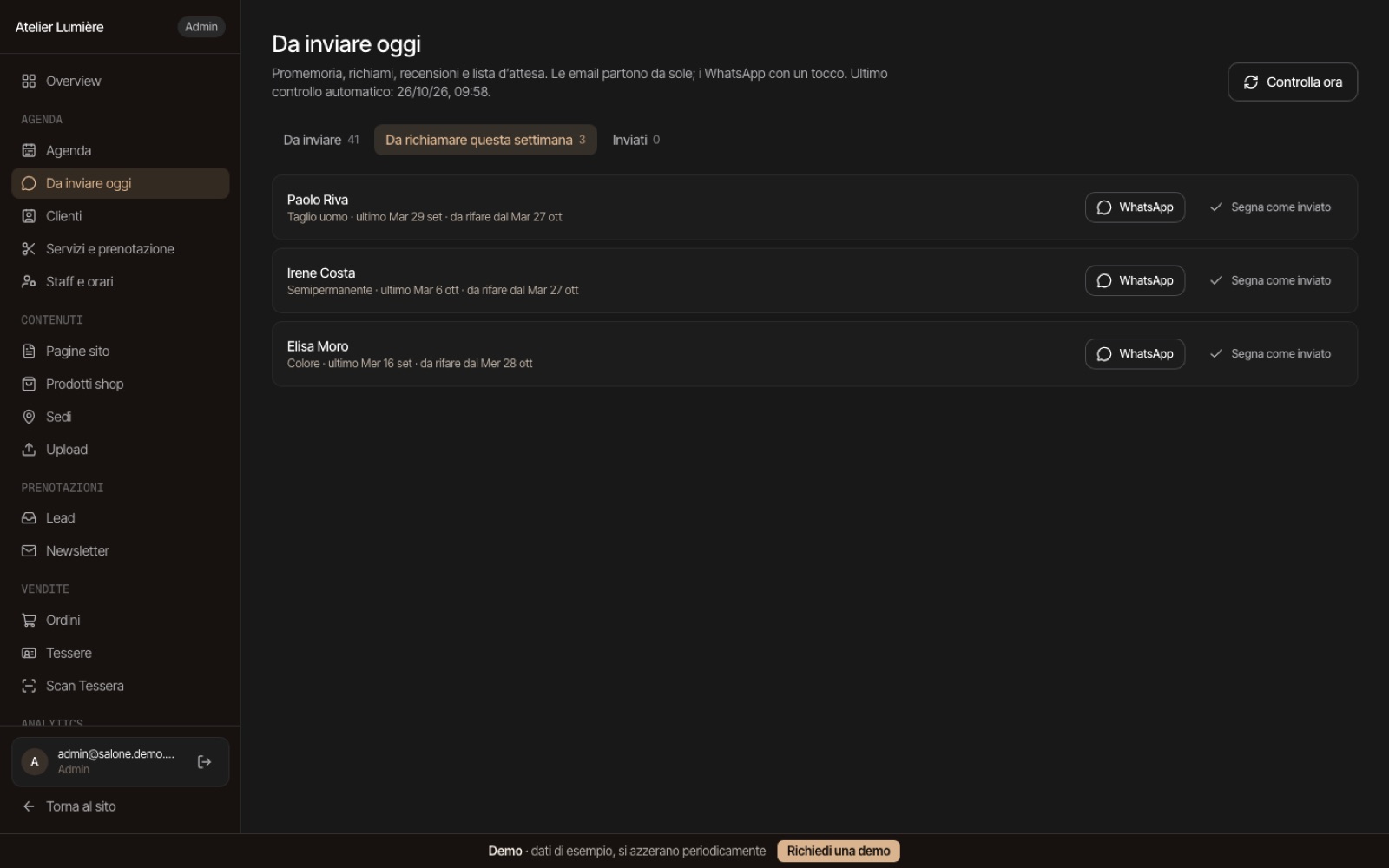Click the Upload arrow icon in sidebar
The width and height of the screenshot is (1389, 868).
(29, 450)
